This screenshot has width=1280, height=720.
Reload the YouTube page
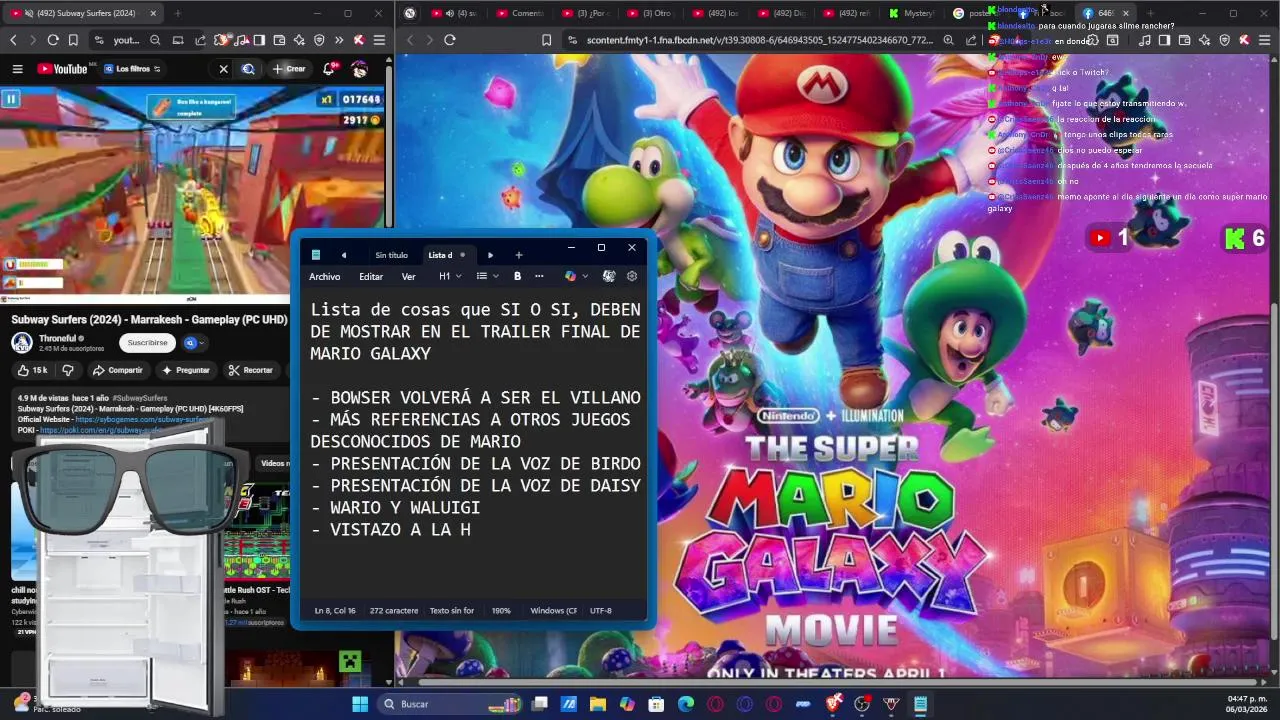(53, 40)
